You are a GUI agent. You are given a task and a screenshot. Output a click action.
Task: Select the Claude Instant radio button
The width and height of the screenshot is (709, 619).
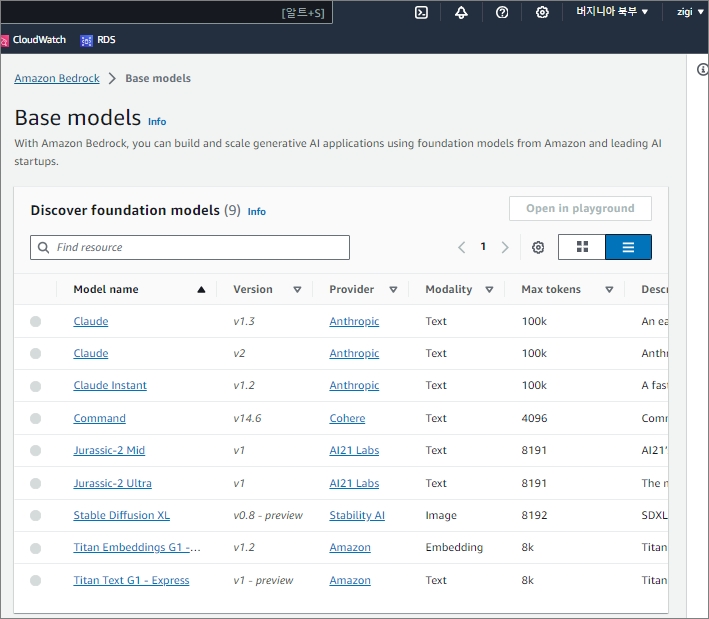(x=35, y=386)
